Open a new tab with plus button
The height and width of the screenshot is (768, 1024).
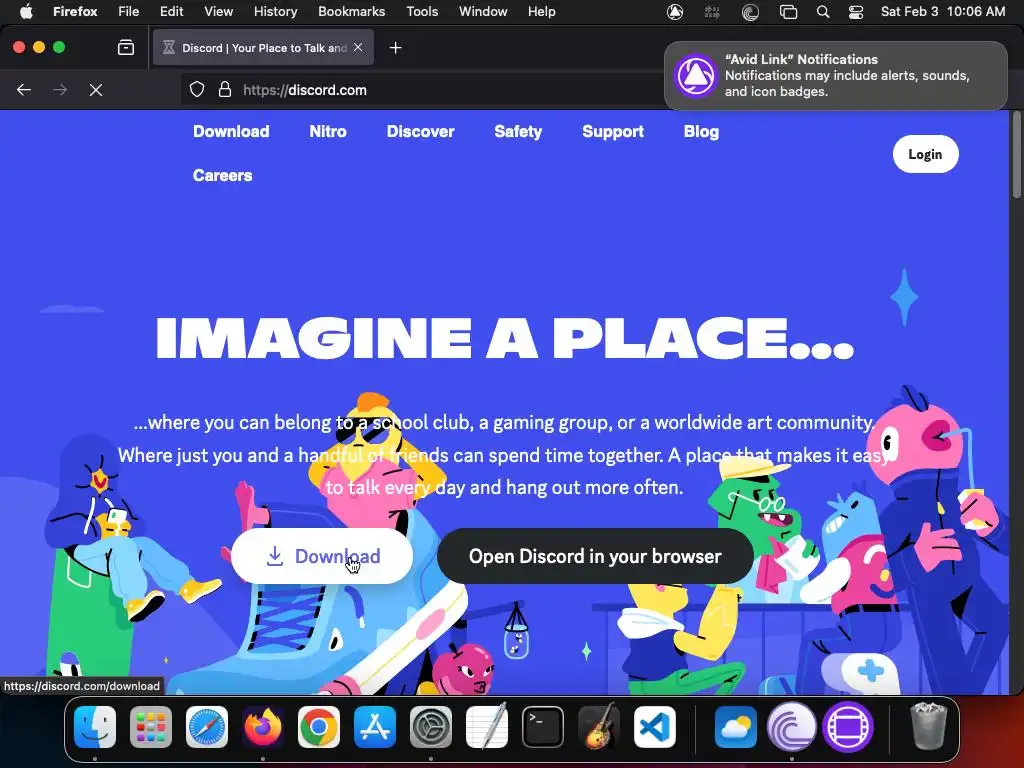coord(395,48)
